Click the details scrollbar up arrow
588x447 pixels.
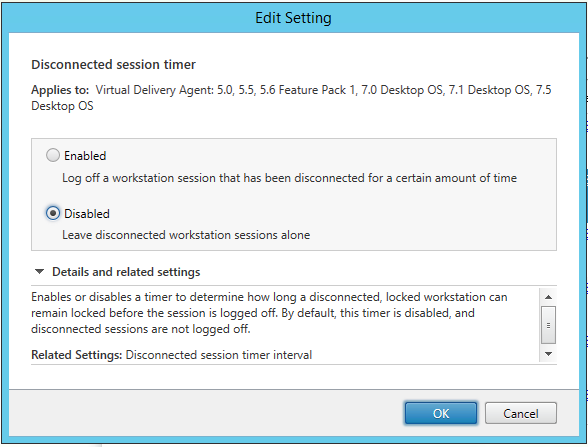[548, 297]
